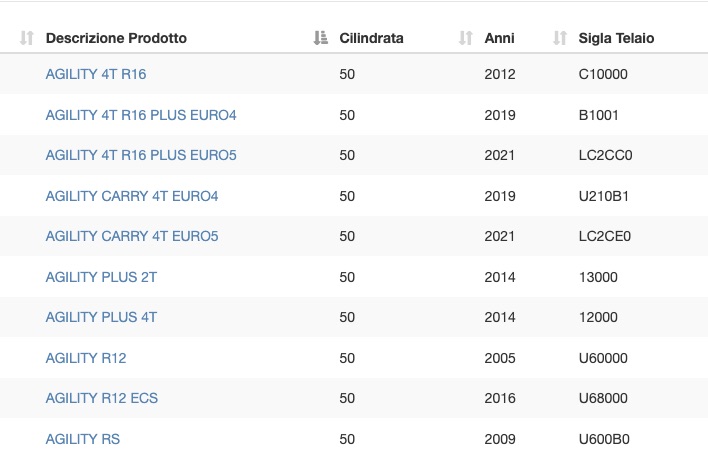This screenshot has width=708, height=465.
Task: Click the Anni column header
Action: [499, 38]
